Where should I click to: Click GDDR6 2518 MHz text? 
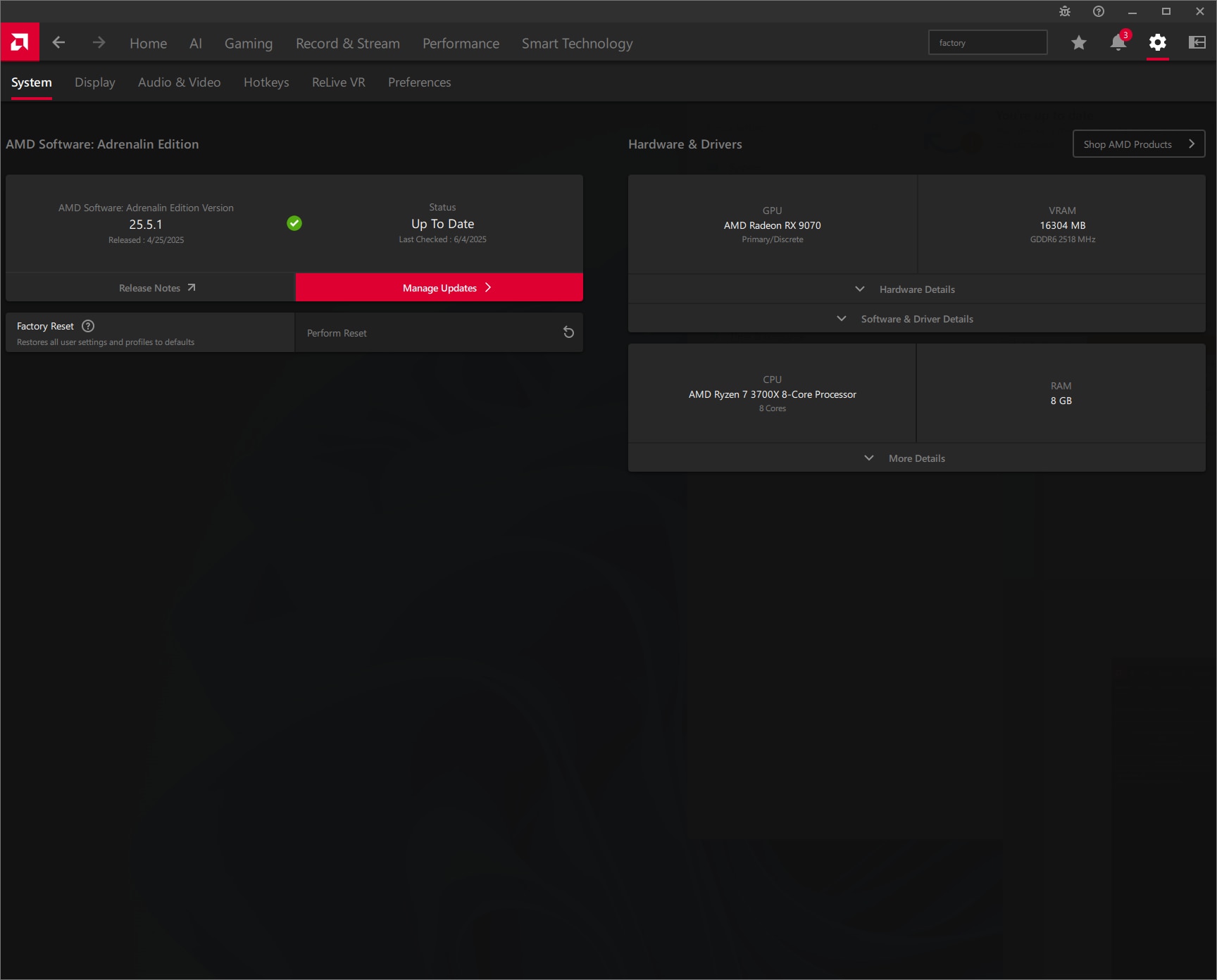coord(1063,239)
